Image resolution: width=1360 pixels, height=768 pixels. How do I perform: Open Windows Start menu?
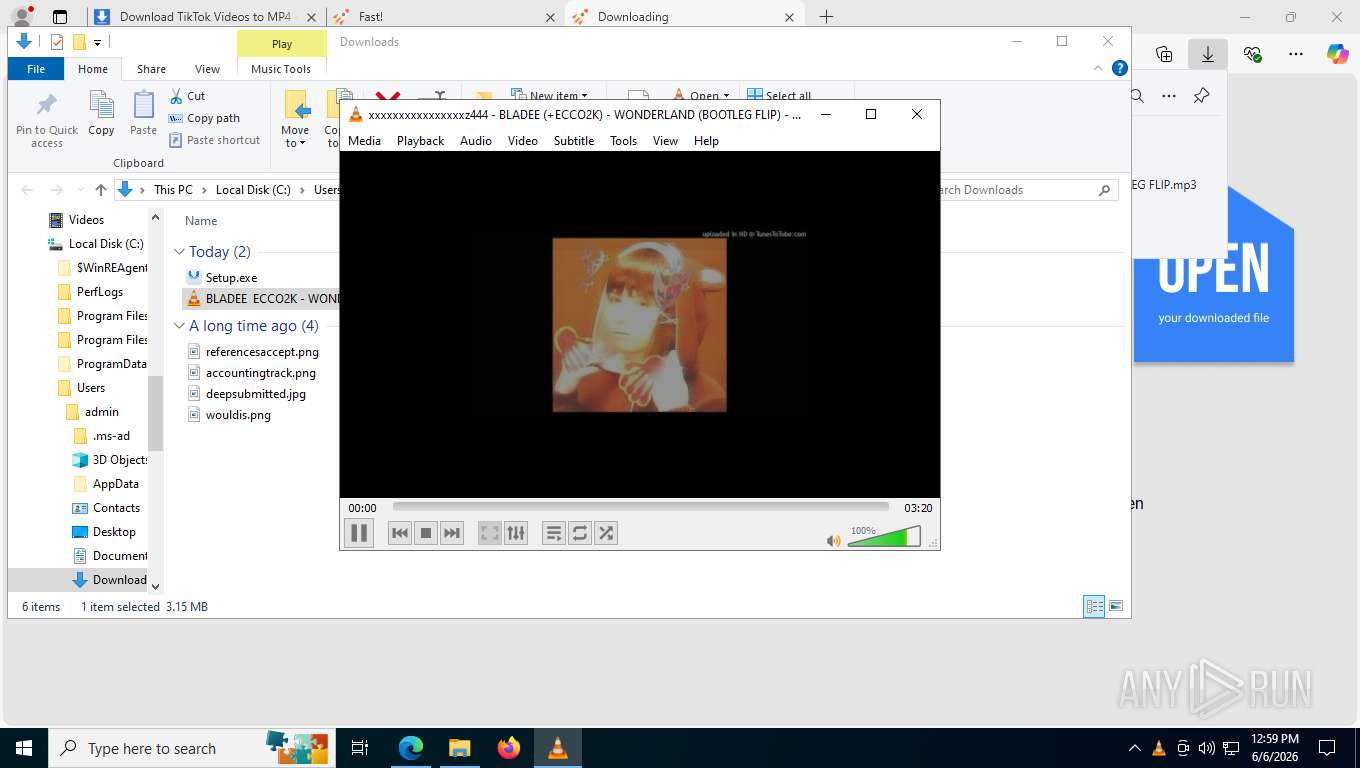coord(23,748)
